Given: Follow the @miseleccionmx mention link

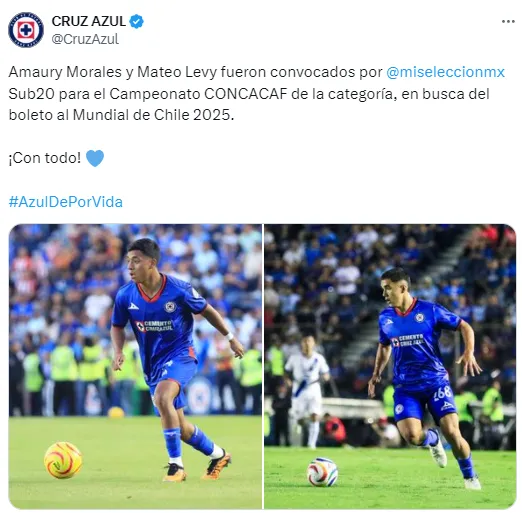Looking at the screenshot, I should pyautogui.click(x=445, y=72).
